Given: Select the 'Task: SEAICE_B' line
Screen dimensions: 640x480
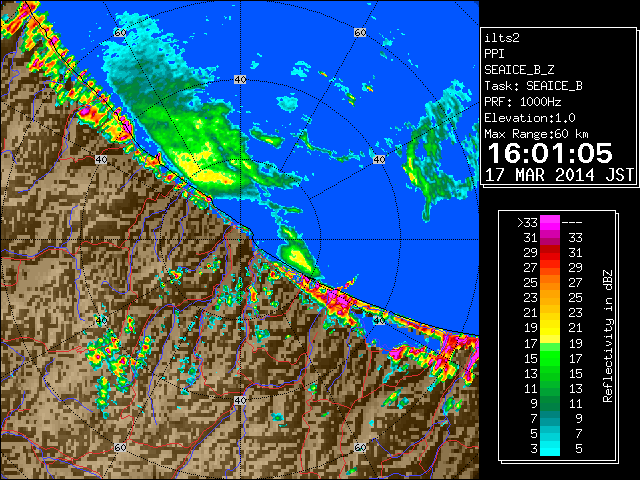Looking at the screenshot, I should (533, 86).
